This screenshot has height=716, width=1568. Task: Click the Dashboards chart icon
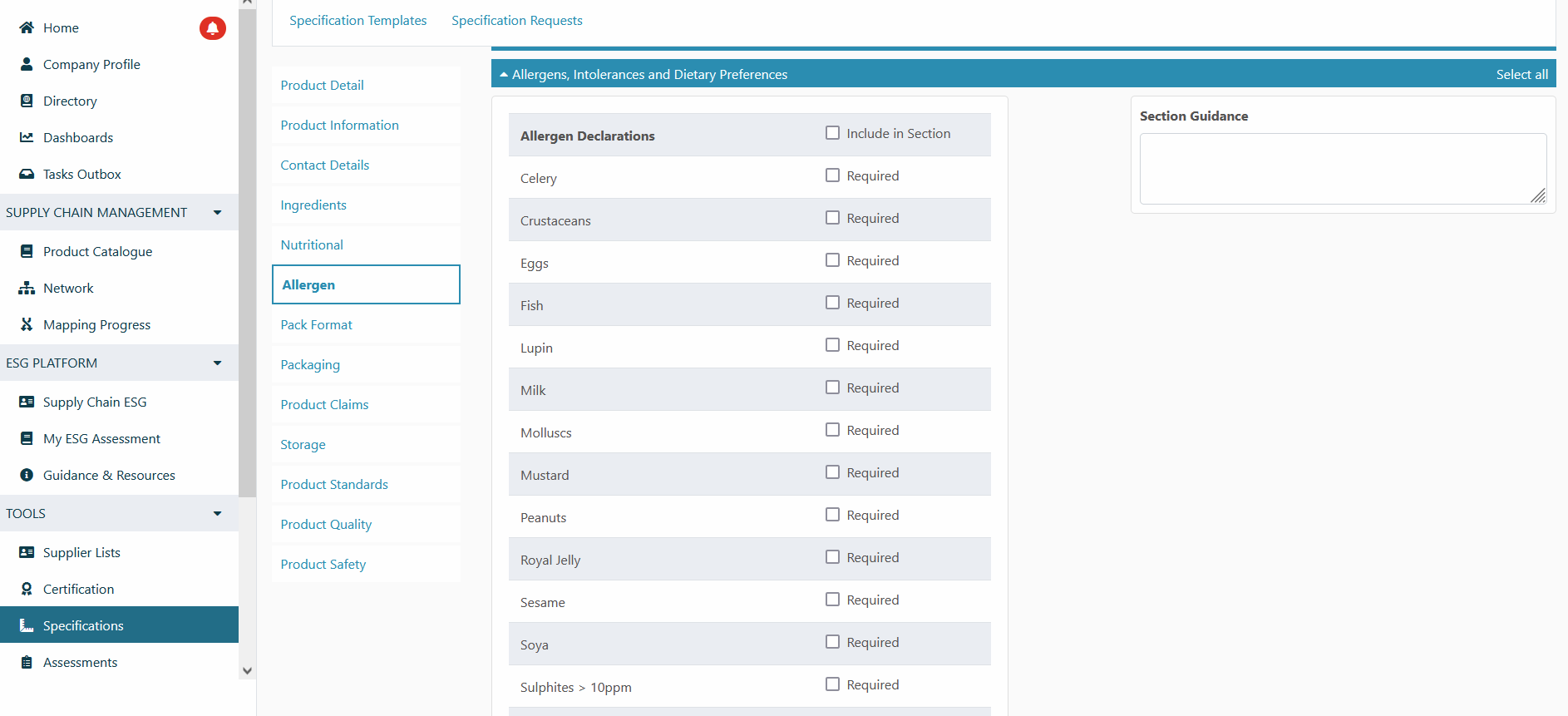[27, 137]
